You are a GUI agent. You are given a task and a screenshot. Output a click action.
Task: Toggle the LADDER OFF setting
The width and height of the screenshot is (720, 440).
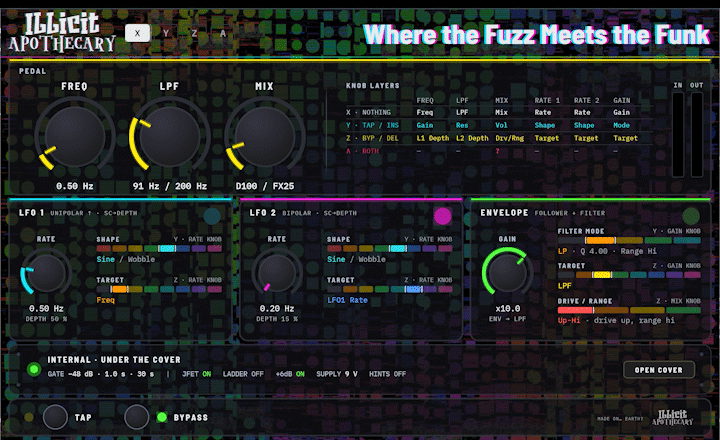(x=243, y=374)
